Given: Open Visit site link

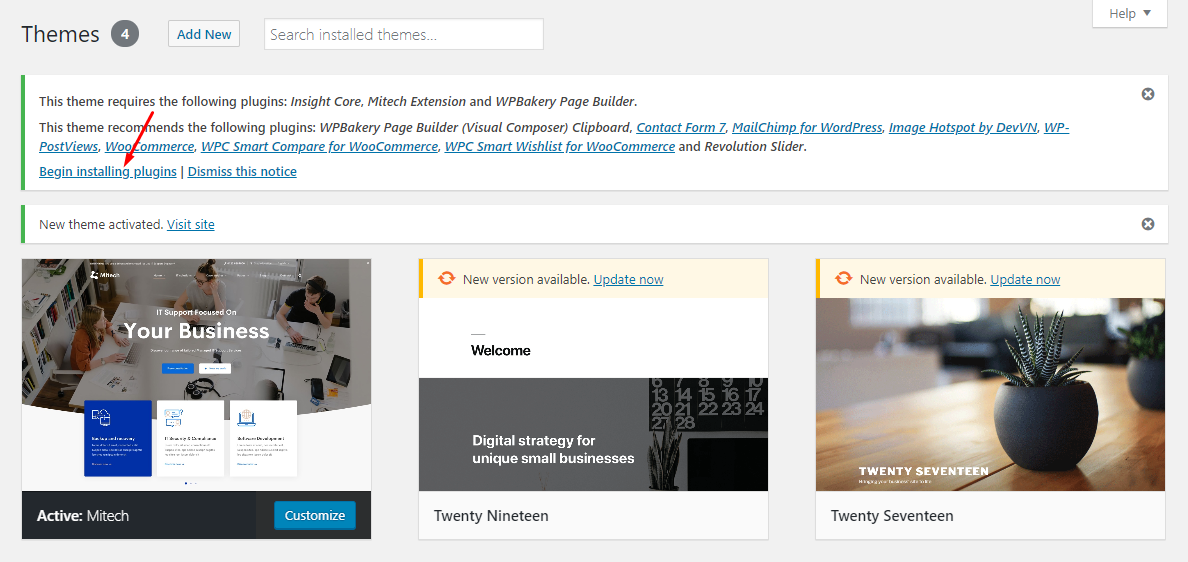Looking at the screenshot, I should 191,224.
